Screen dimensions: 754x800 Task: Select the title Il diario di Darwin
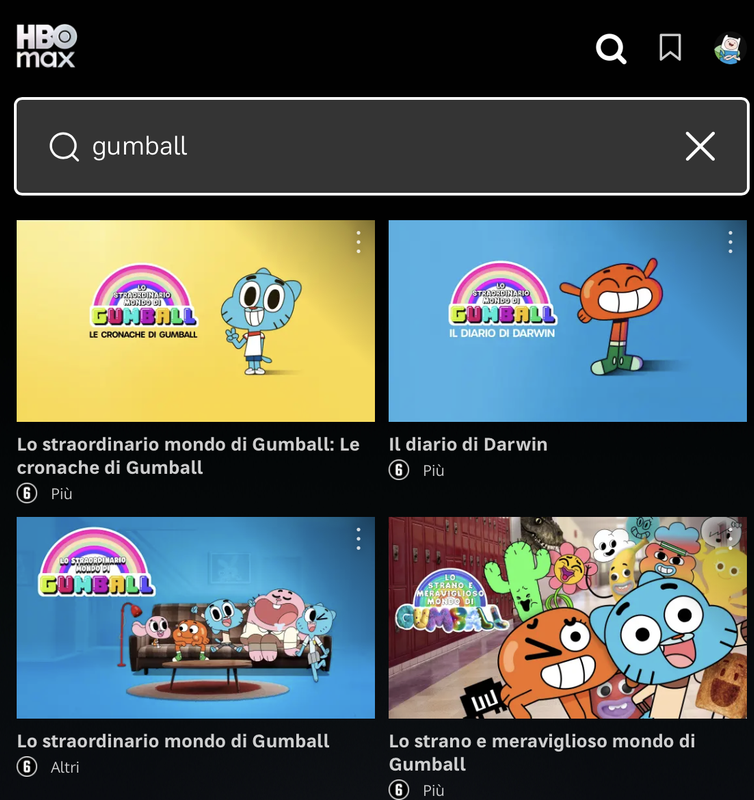point(468,444)
